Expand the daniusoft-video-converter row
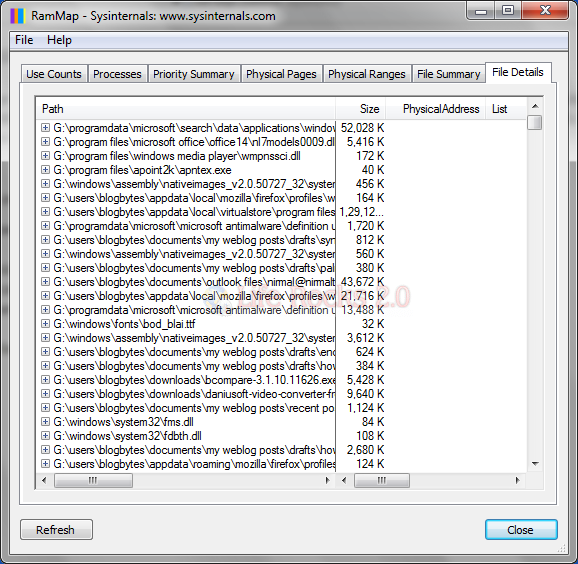 tap(45, 394)
